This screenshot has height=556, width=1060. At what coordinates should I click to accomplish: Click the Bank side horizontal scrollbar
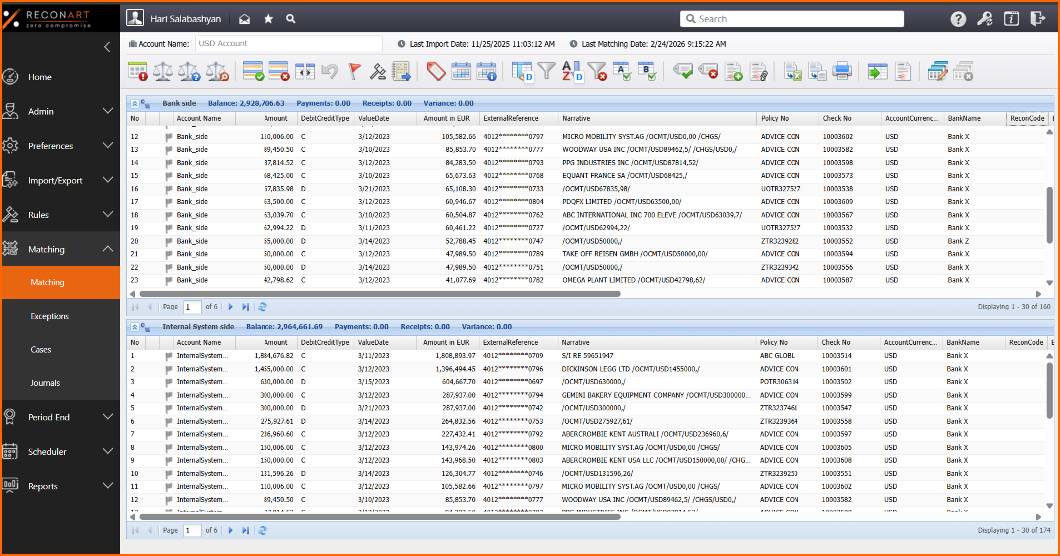click(379, 294)
